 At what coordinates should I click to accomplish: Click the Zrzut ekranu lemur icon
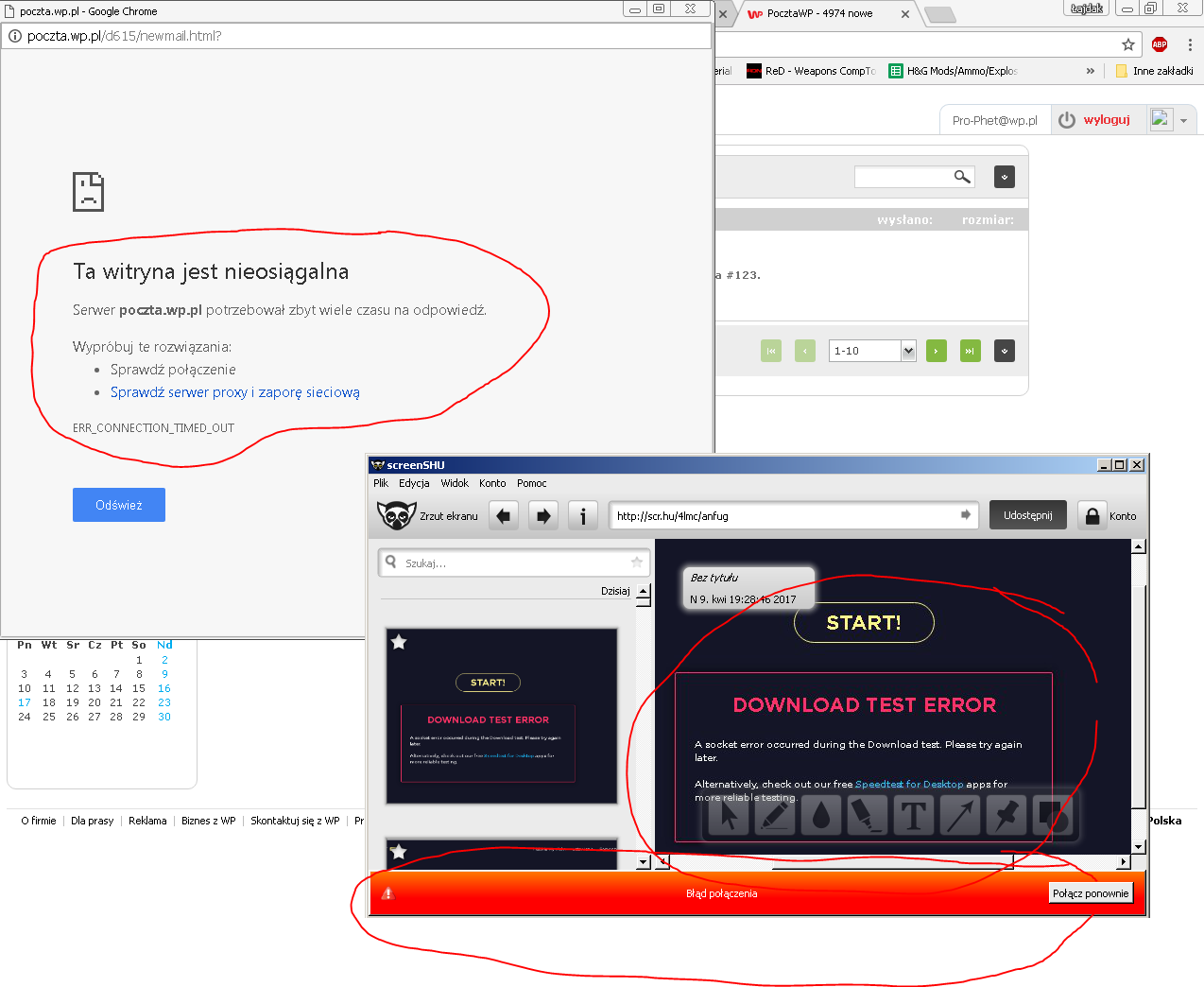click(x=396, y=515)
